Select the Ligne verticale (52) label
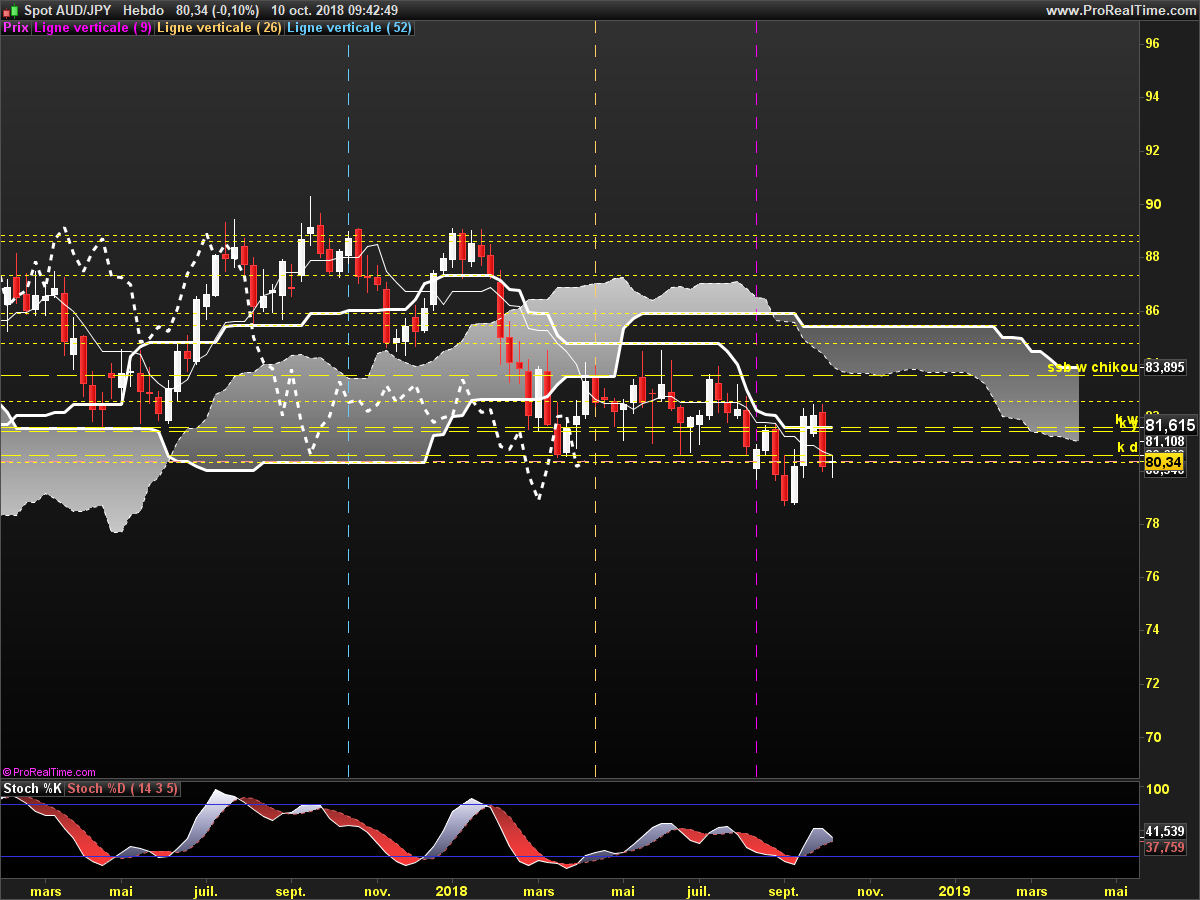 pyautogui.click(x=349, y=28)
